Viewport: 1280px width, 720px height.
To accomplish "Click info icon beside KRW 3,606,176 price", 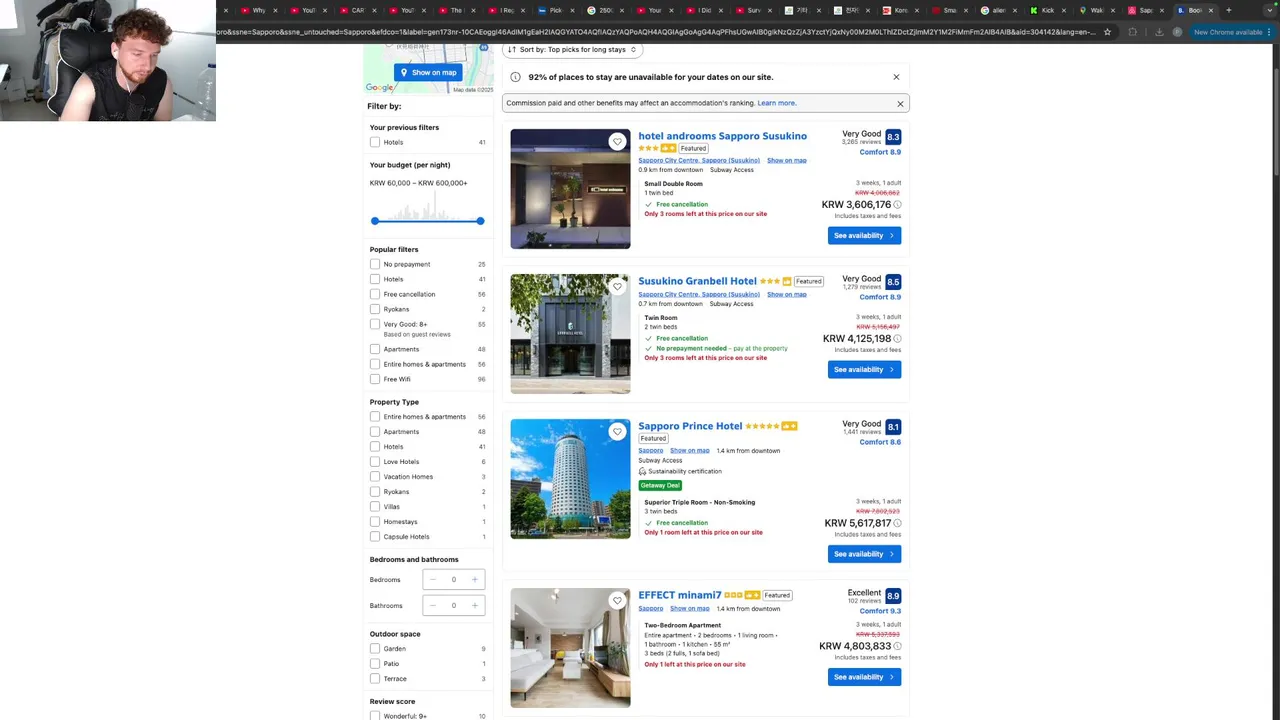I will [x=897, y=205].
